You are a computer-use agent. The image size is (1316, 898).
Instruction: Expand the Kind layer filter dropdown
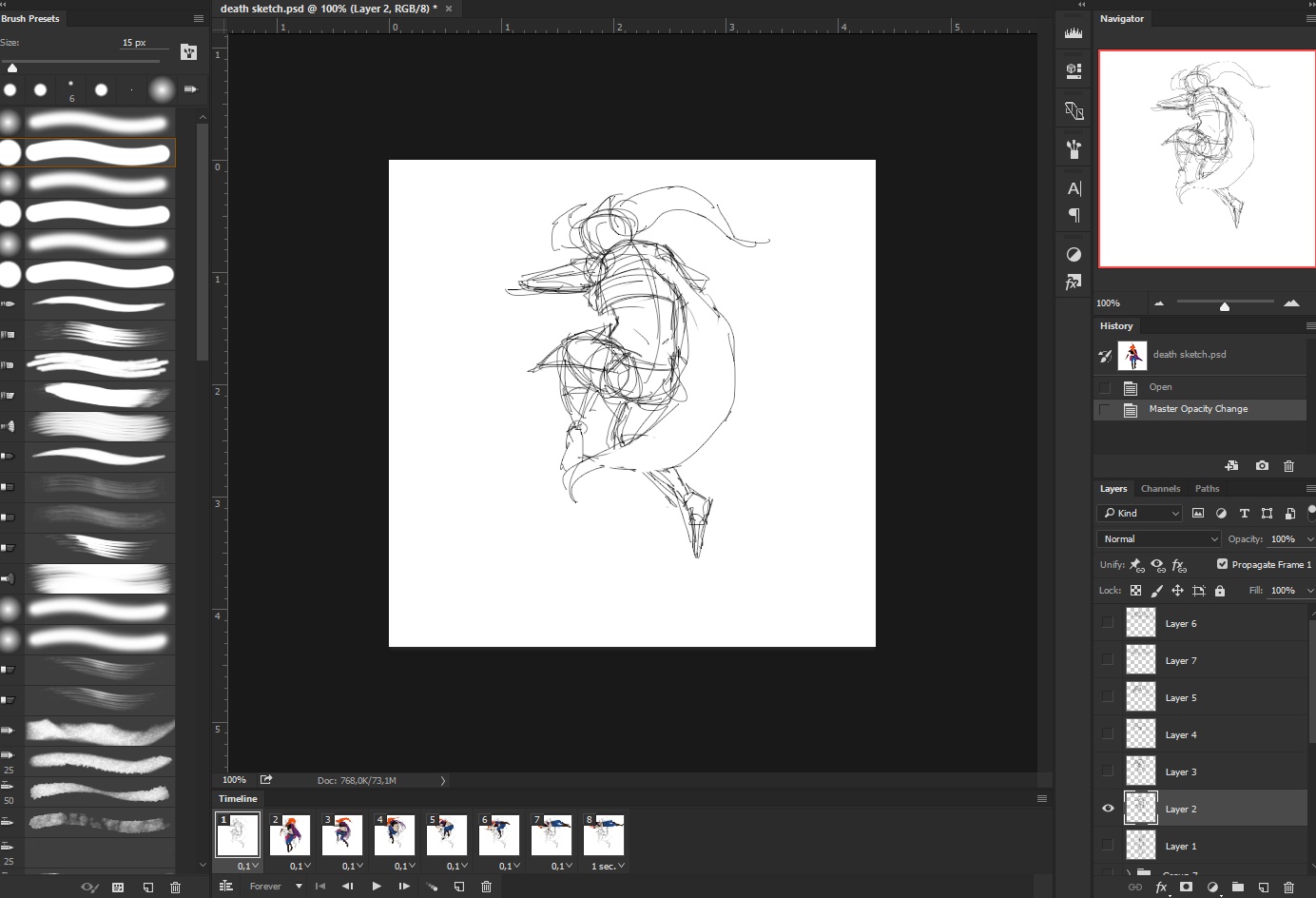pos(1140,513)
